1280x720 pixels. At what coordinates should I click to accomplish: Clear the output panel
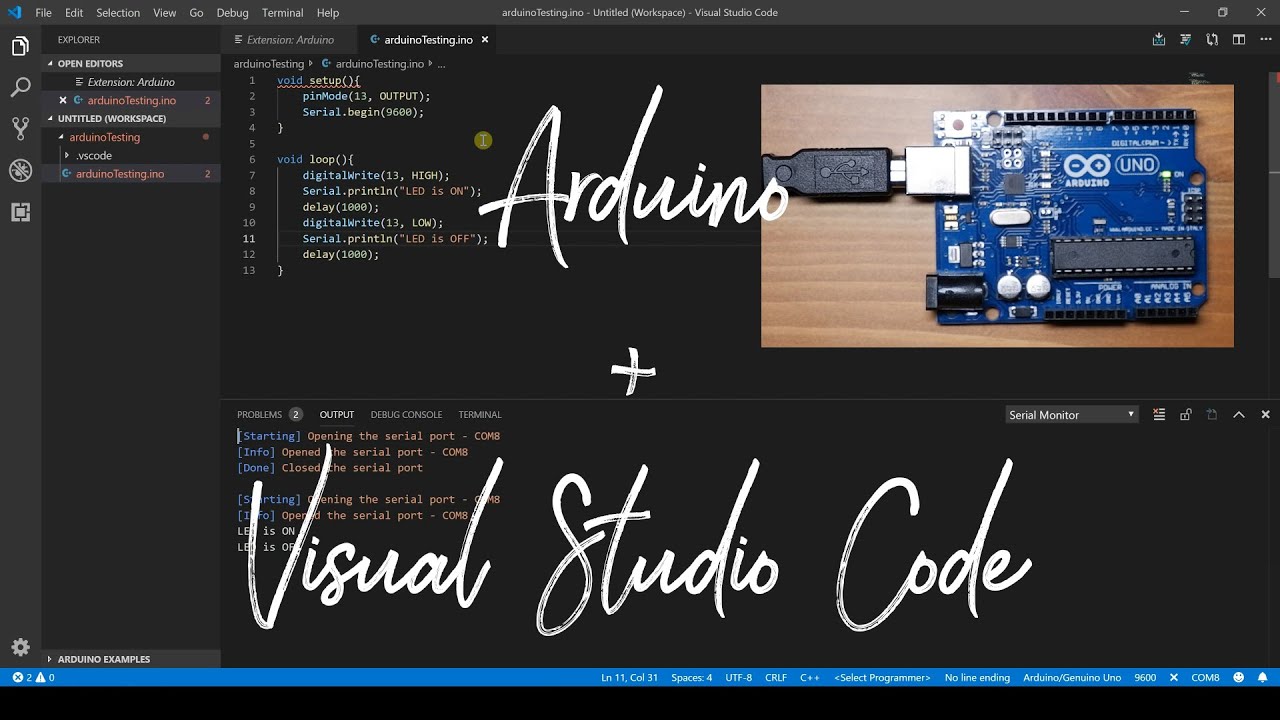(x=1159, y=414)
